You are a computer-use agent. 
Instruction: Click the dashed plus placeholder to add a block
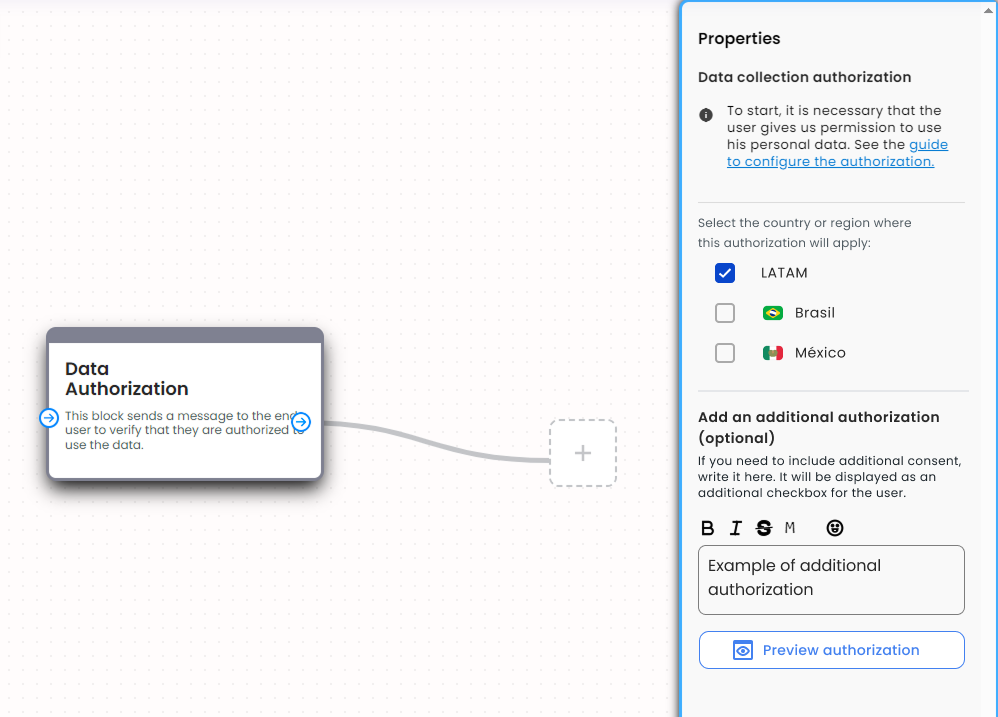(x=582, y=453)
